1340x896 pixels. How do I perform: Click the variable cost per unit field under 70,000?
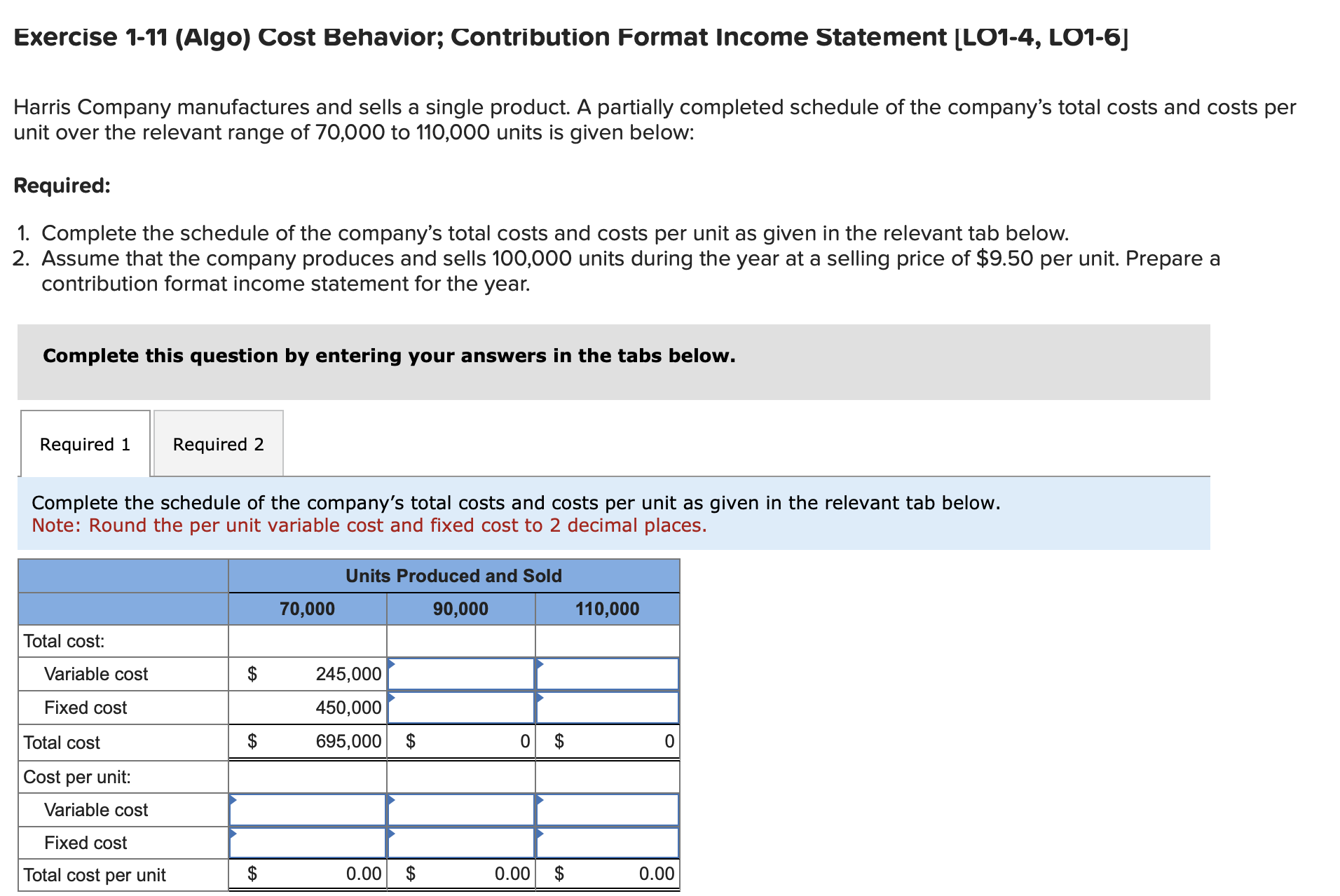coord(307,809)
